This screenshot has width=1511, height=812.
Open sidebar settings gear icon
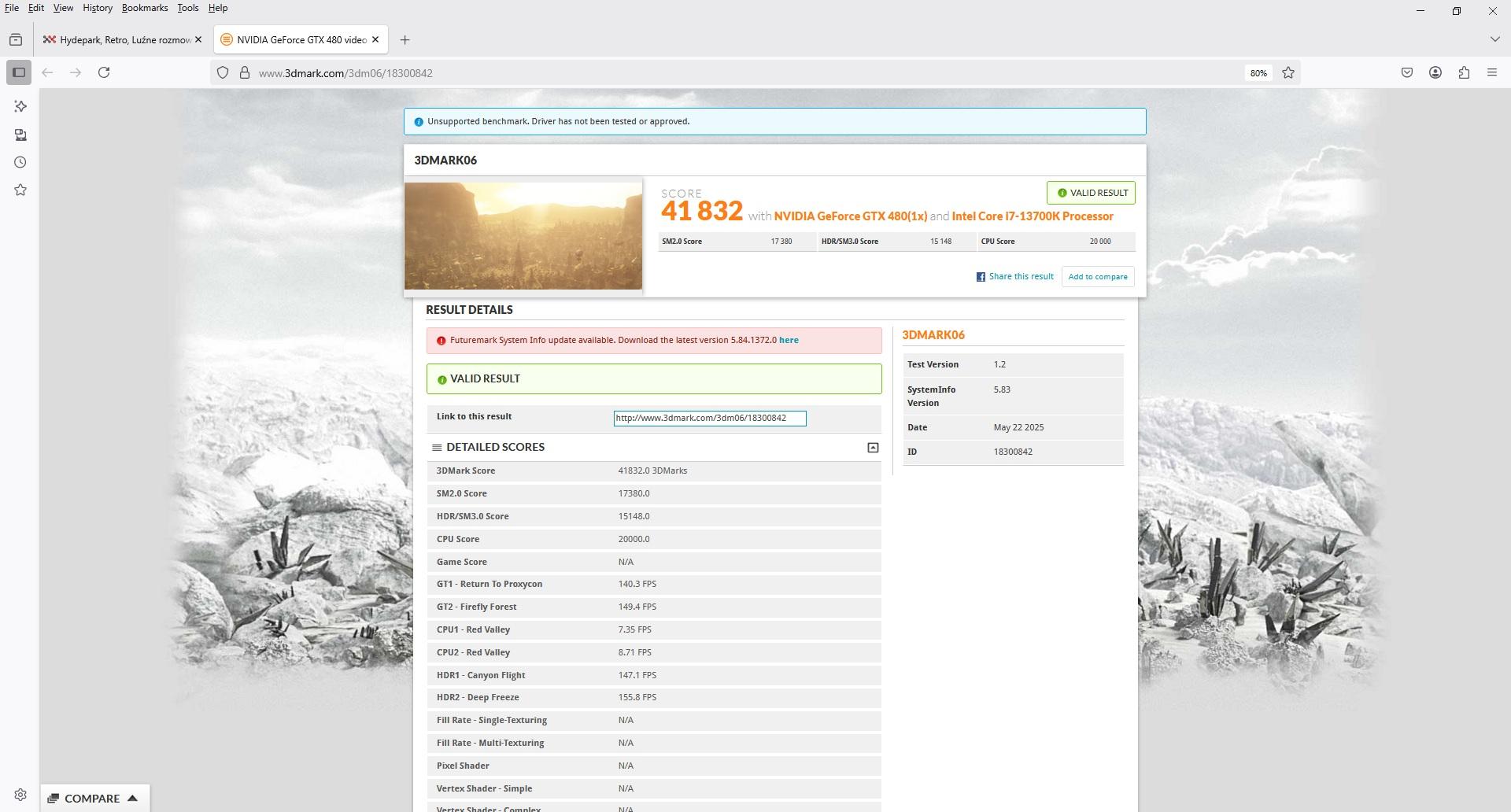[x=20, y=795]
